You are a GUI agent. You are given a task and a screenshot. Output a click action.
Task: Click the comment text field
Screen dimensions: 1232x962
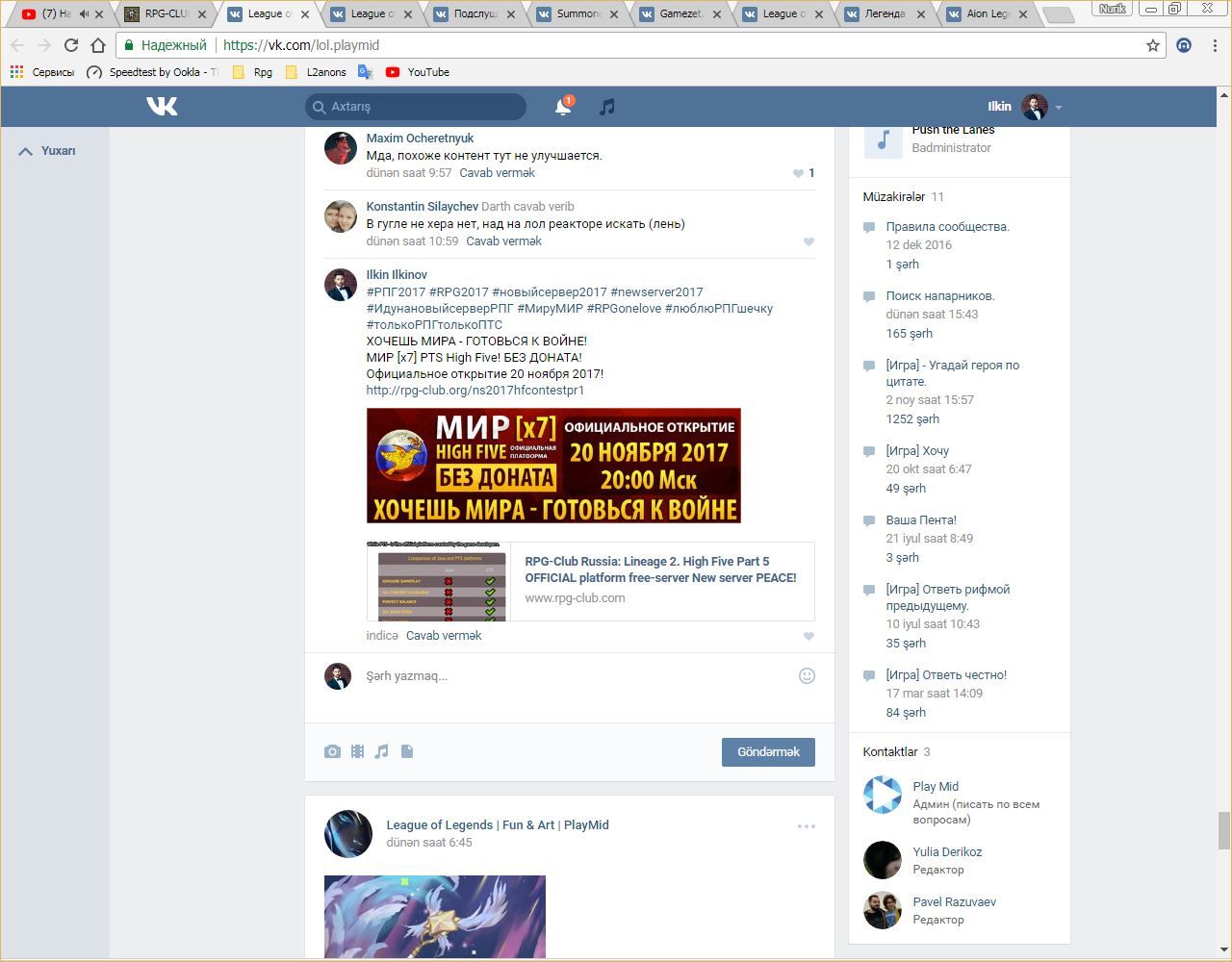[x=577, y=676]
